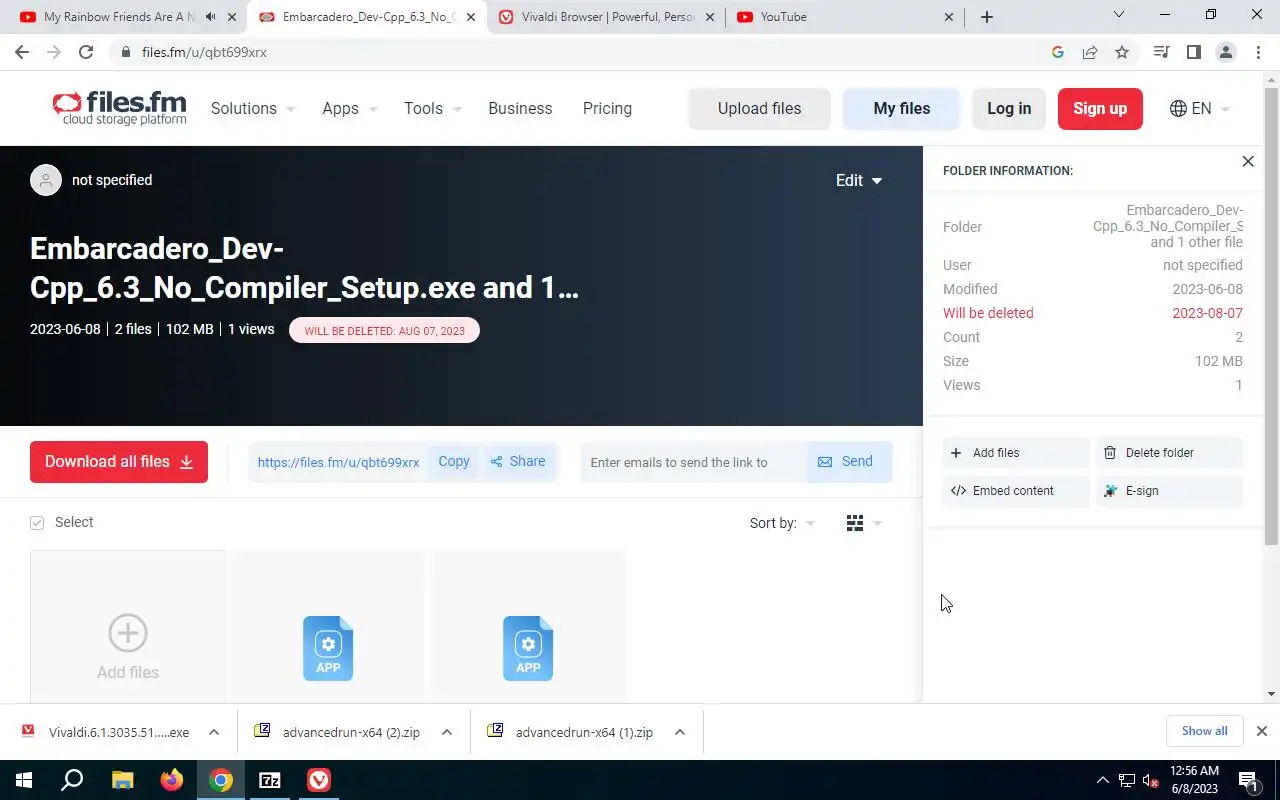Expand the Tools menu

(433, 108)
